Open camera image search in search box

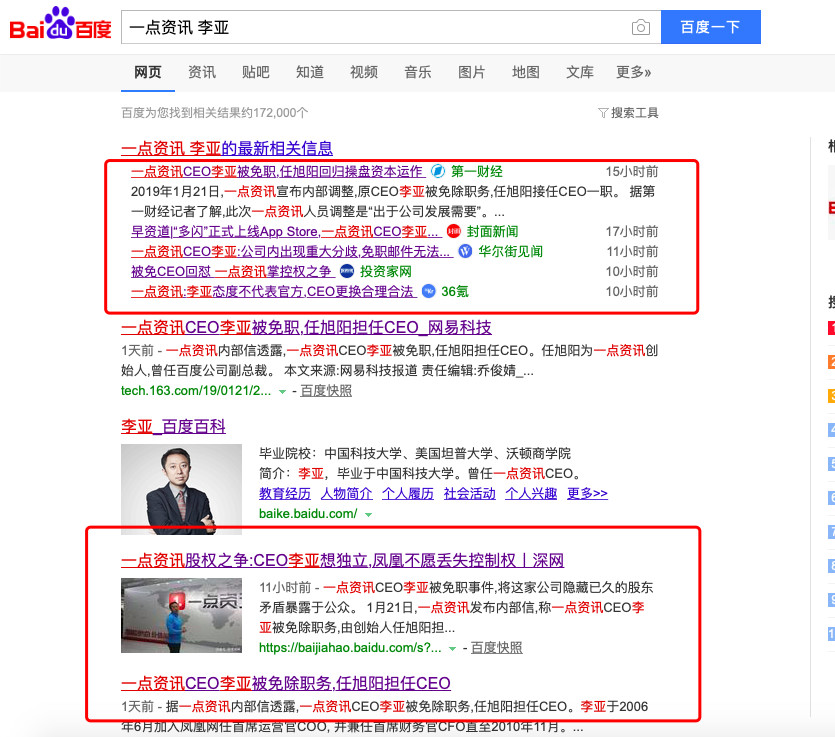pyautogui.click(x=641, y=27)
